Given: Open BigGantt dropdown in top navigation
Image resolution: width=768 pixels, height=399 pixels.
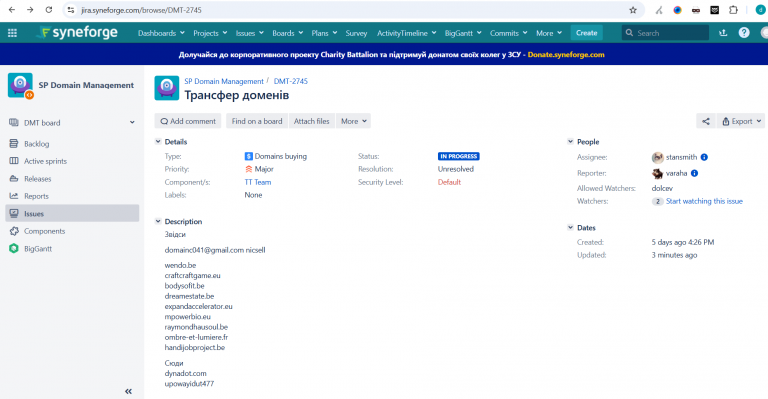Looking at the screenshot, I should click(463, 33).
